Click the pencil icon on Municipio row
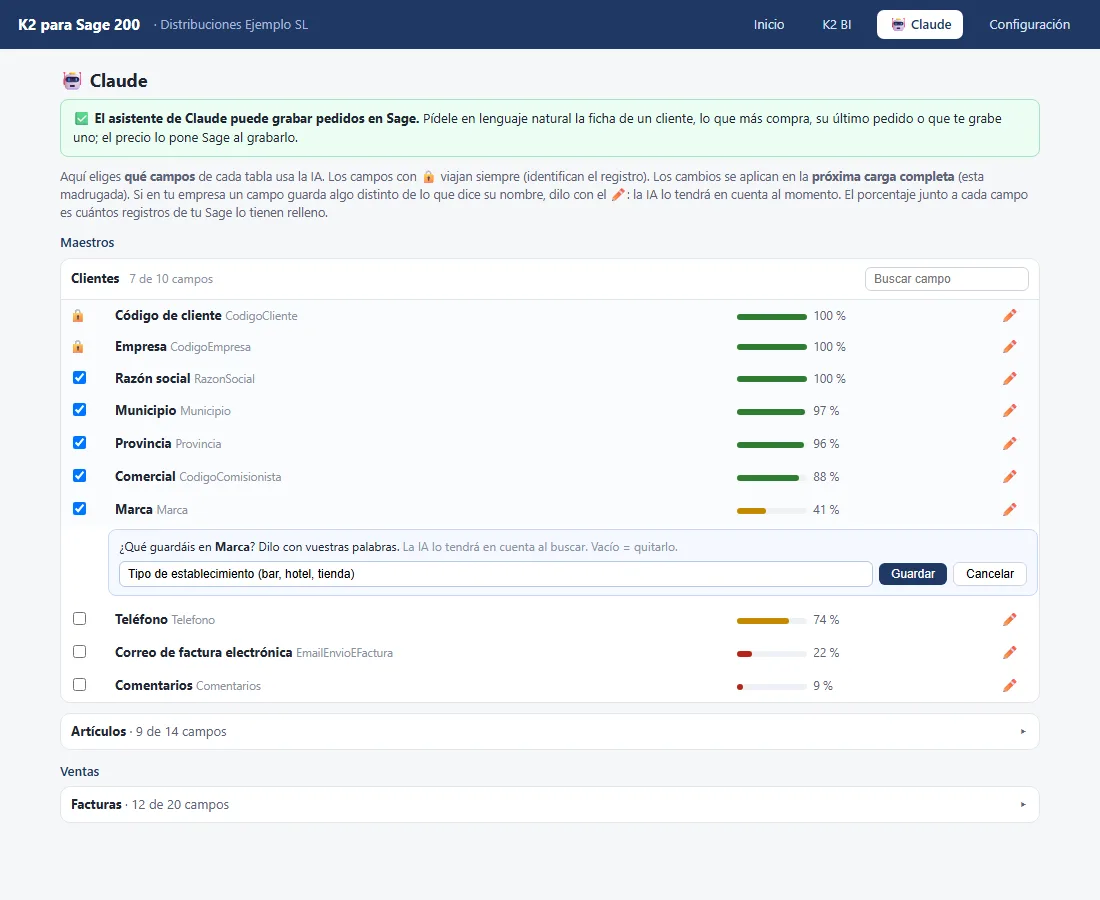This screenshot has height=900, width=1100. tap(1010, 410)
